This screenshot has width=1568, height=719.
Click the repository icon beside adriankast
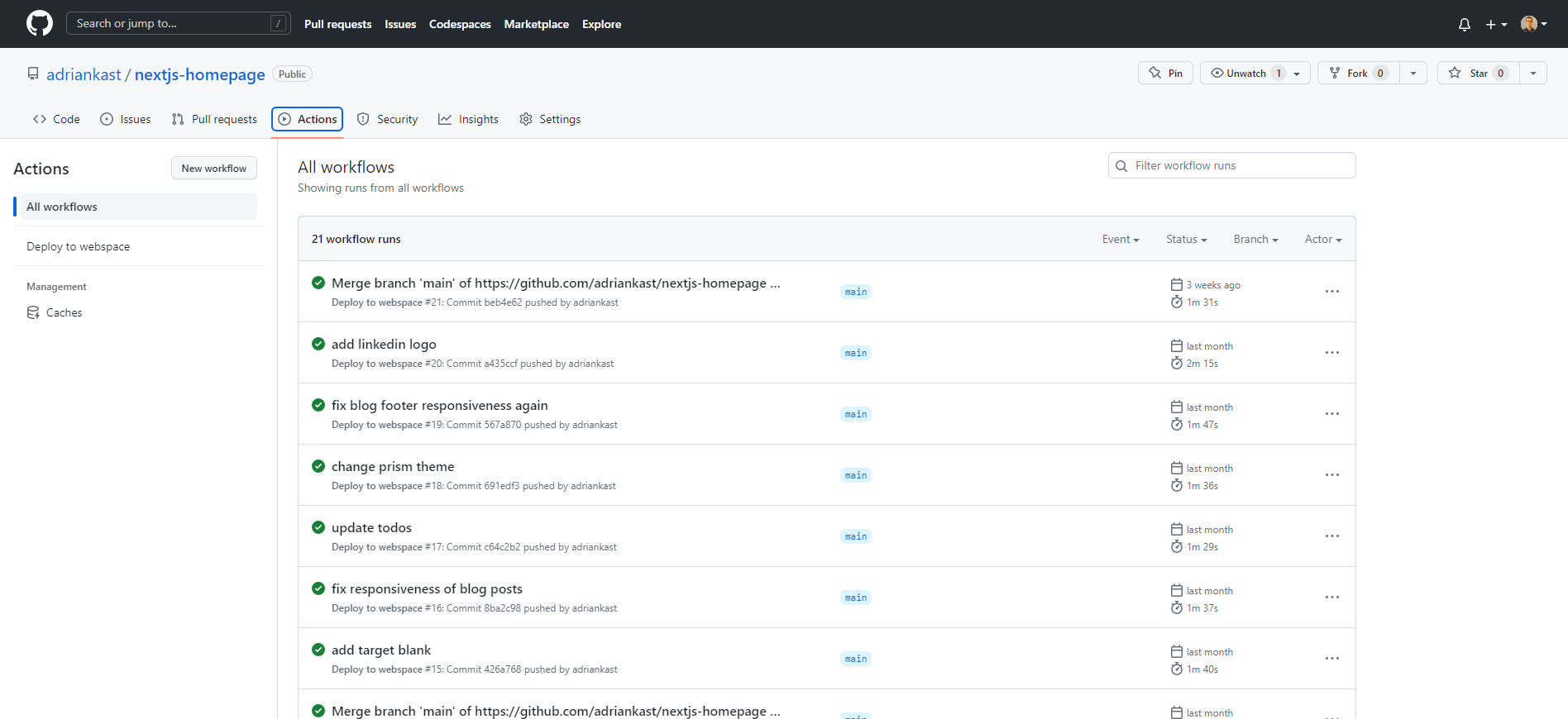[33, 74]
